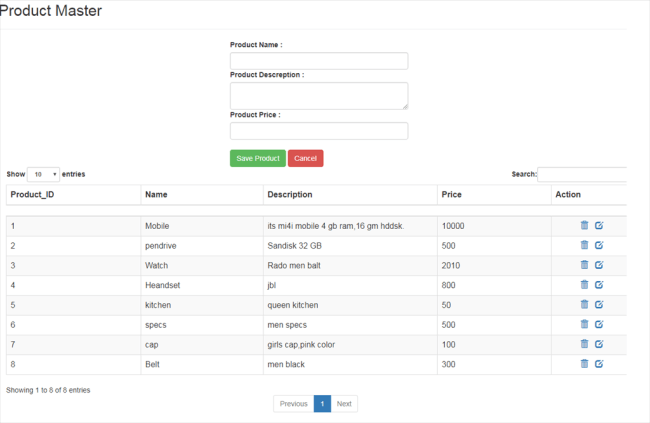Screen dimensions: 650x423
Task: Edit the kitchen product entry
Action: coord(599,304)
